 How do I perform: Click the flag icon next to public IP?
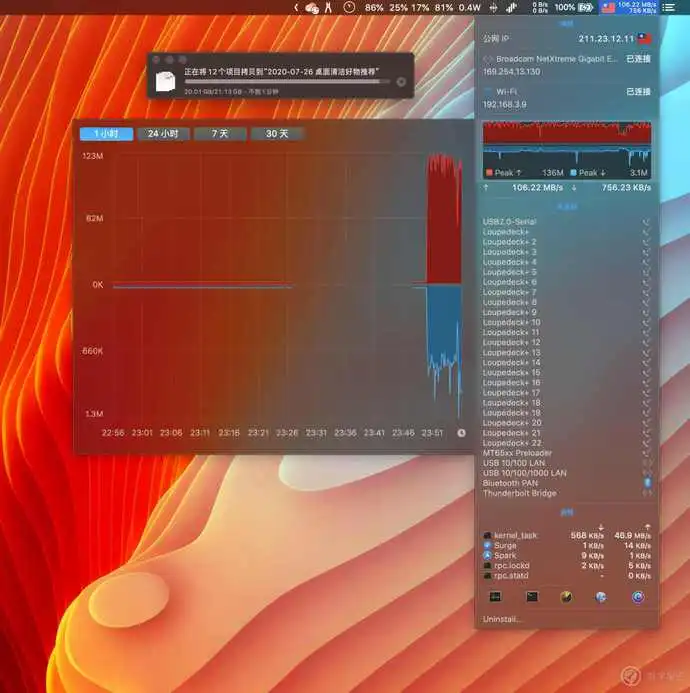coord(644,38)
